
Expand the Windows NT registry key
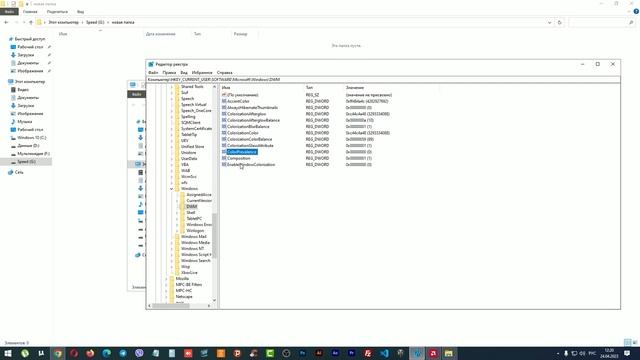point(171,249)
